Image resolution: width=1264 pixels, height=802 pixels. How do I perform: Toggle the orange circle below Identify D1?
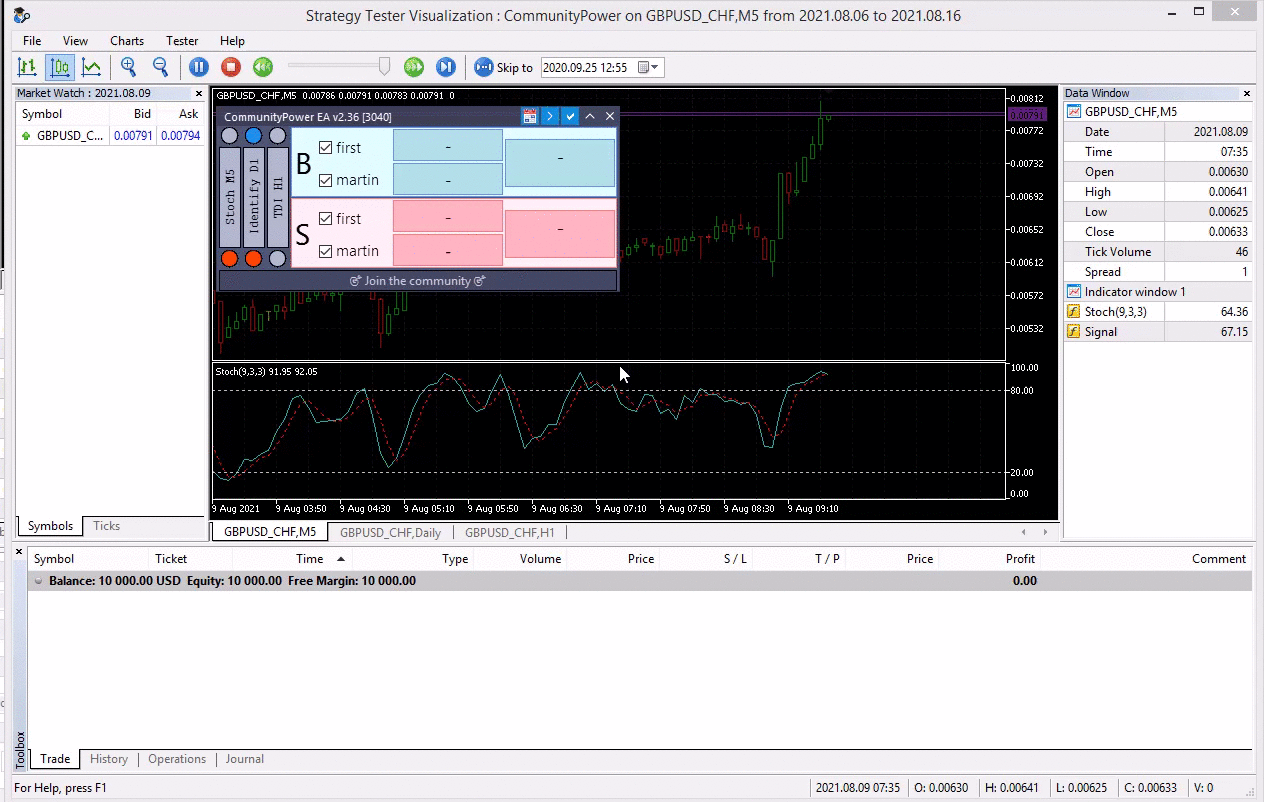pyautogui.click(x=254, y=259)
